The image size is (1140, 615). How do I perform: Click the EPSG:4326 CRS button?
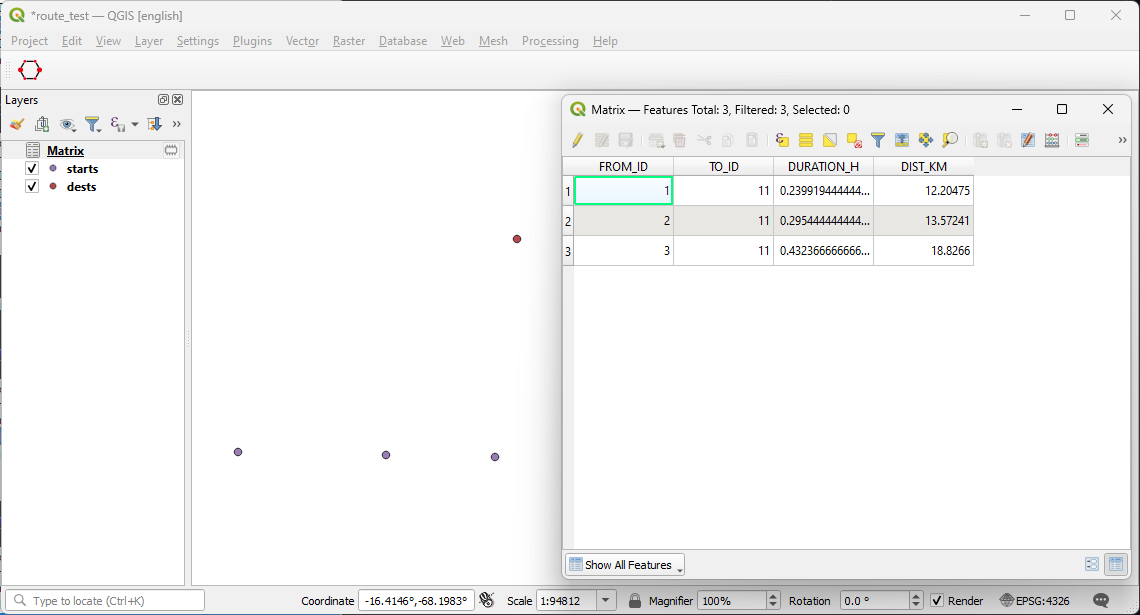[x=1034, y=600]
